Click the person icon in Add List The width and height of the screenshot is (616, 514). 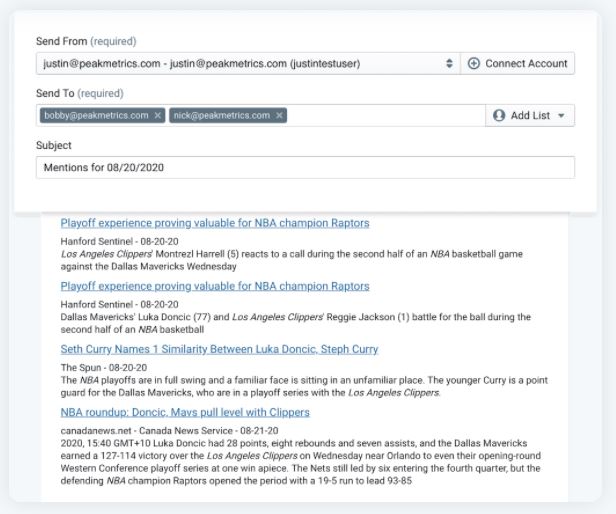pyautogui.click(x=499, y=116)
